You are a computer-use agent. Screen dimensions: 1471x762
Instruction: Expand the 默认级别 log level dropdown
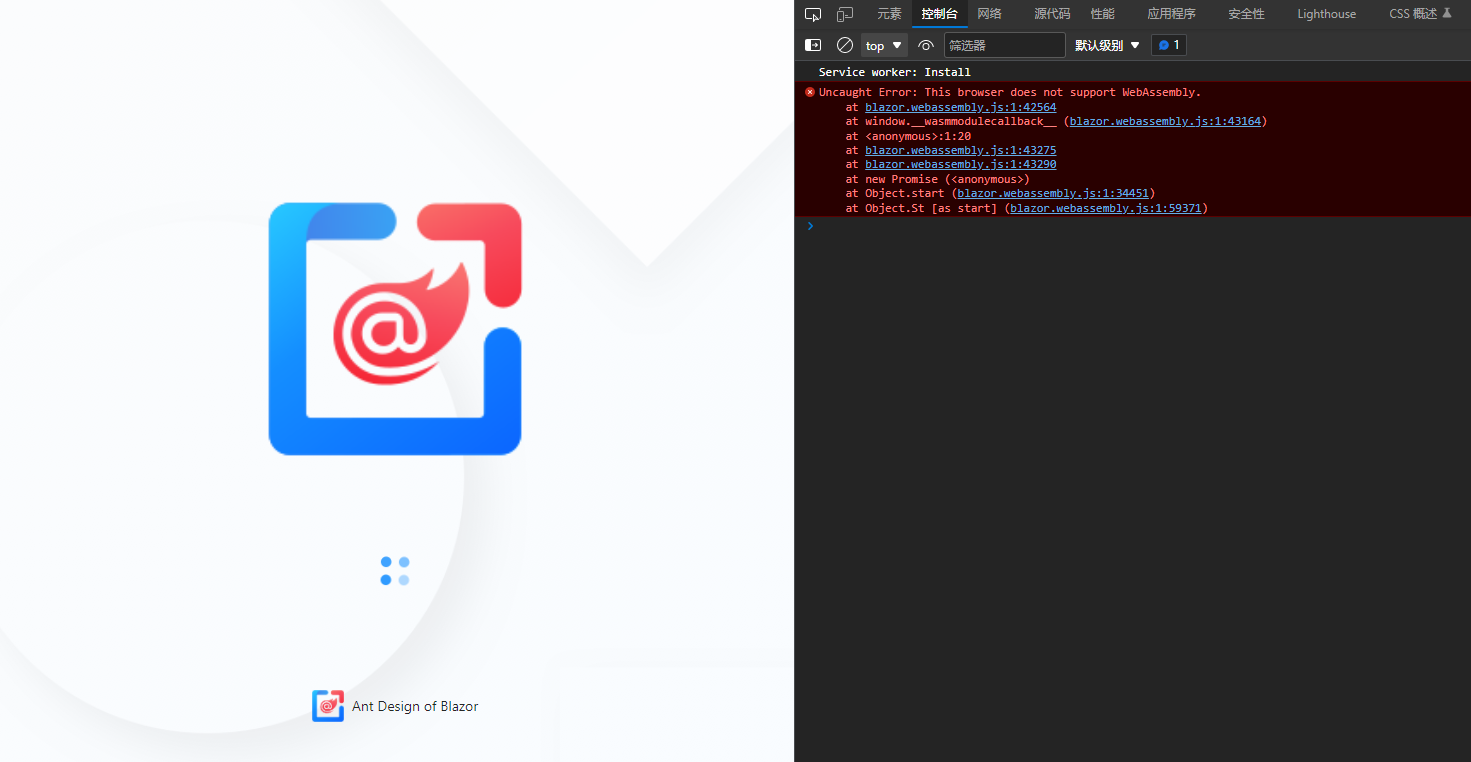point(1107,45)
